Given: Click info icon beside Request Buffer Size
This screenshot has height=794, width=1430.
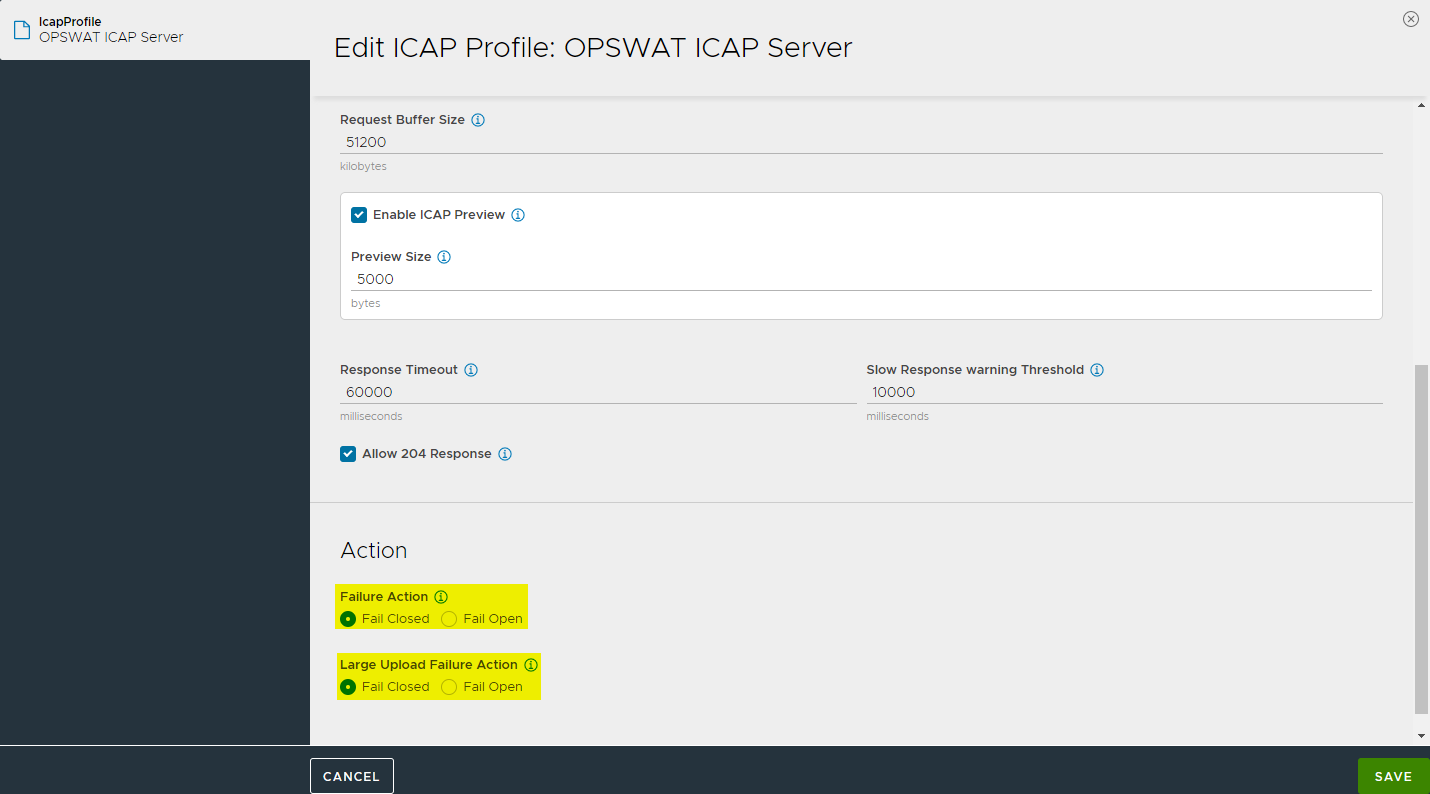Looking at the screenshot, I should tap(478, 120).
